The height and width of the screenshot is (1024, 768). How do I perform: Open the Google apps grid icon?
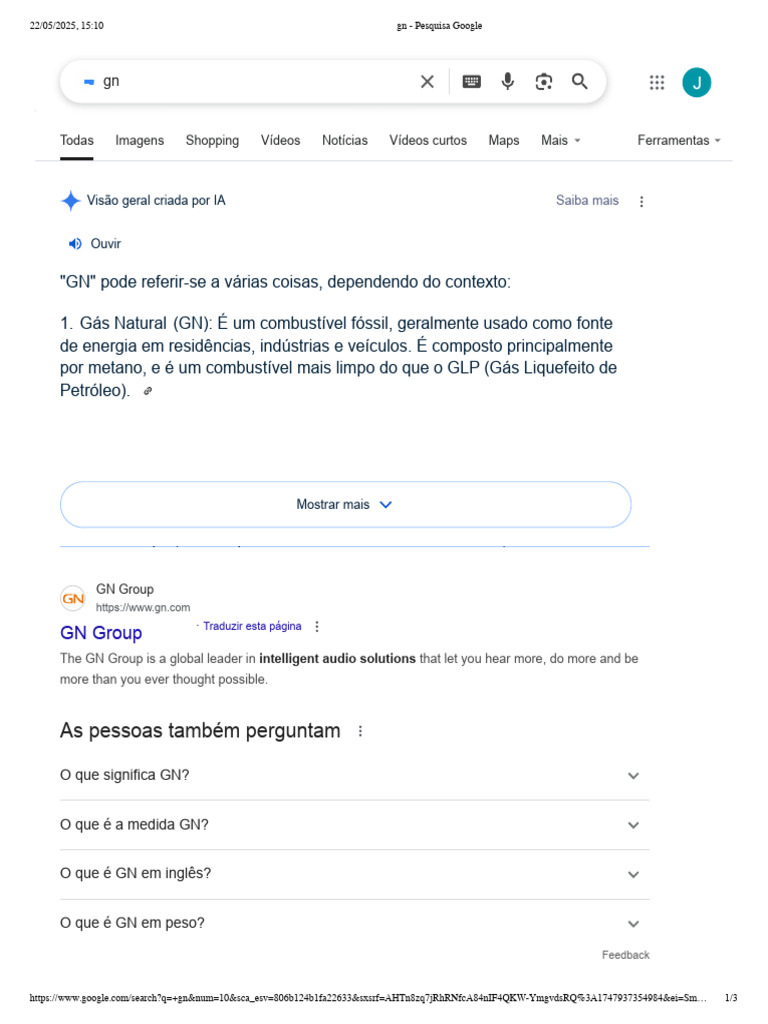click(x=657, y=83)
